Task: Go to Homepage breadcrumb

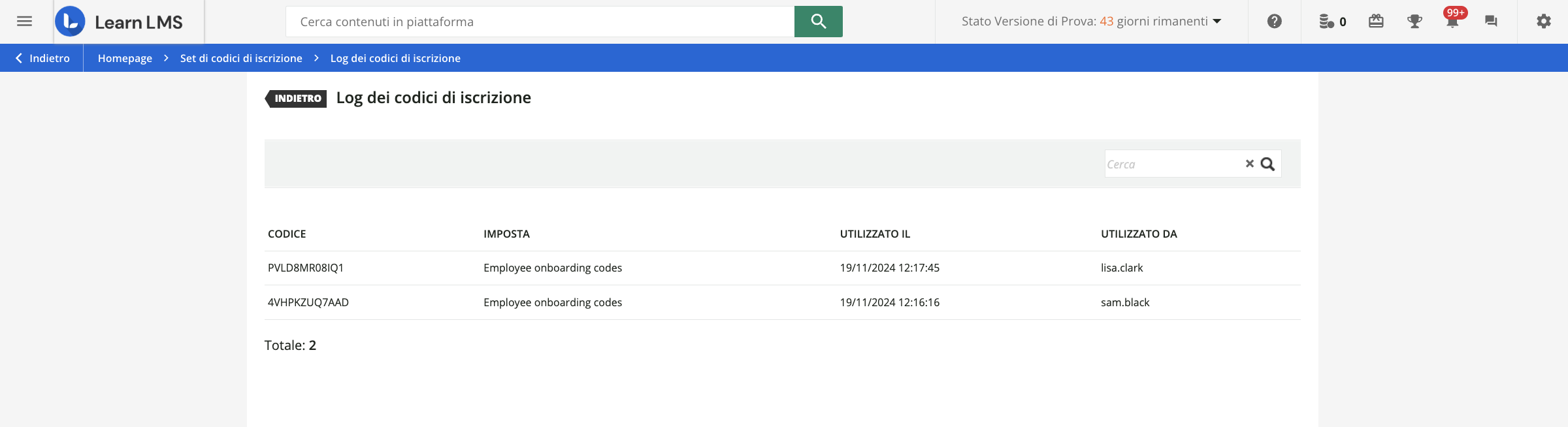Action: [125, 58]
